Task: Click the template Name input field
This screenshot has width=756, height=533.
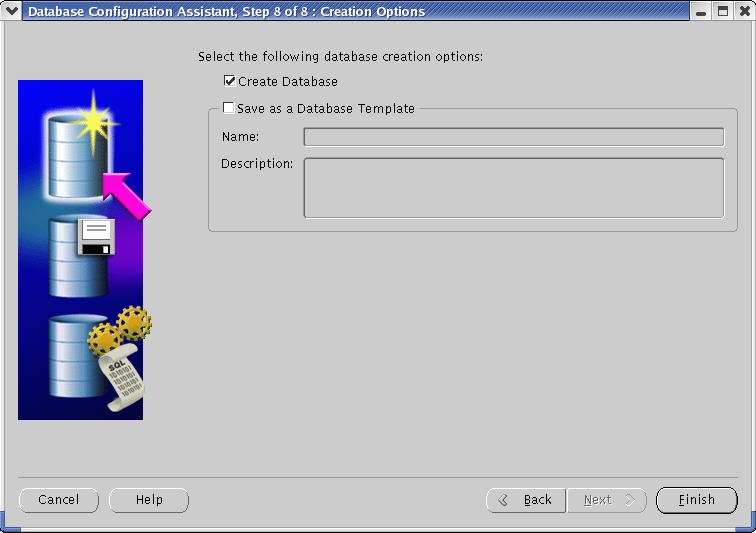Action: click(x=513, y=137)
